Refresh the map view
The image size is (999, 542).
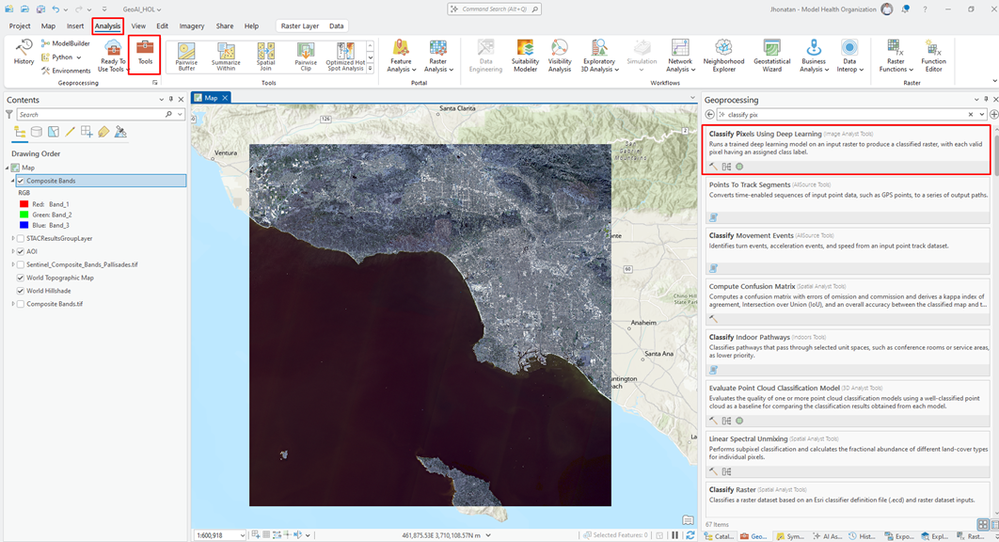coord(690,535)
